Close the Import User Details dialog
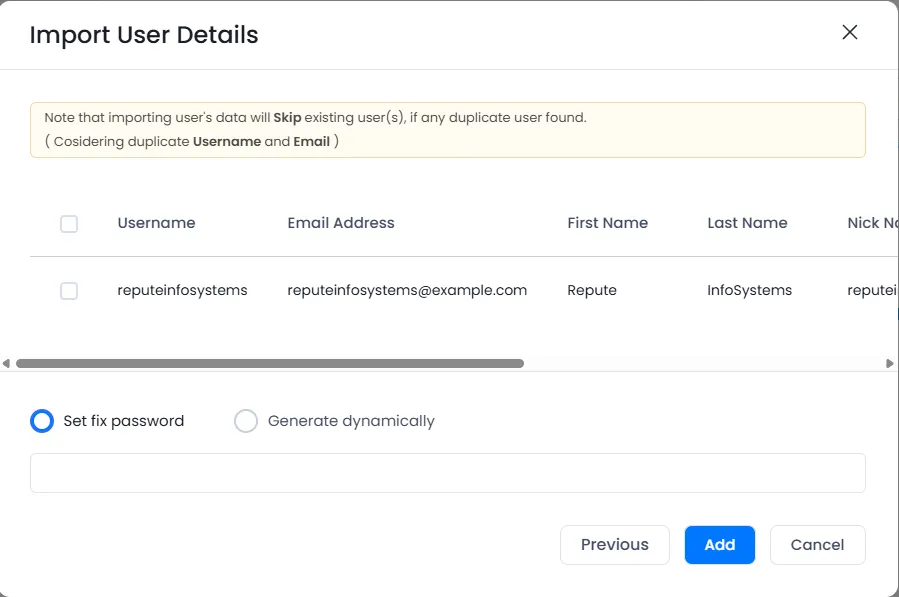The height and width of the screenshot is (597, 899). click(849, 32)
